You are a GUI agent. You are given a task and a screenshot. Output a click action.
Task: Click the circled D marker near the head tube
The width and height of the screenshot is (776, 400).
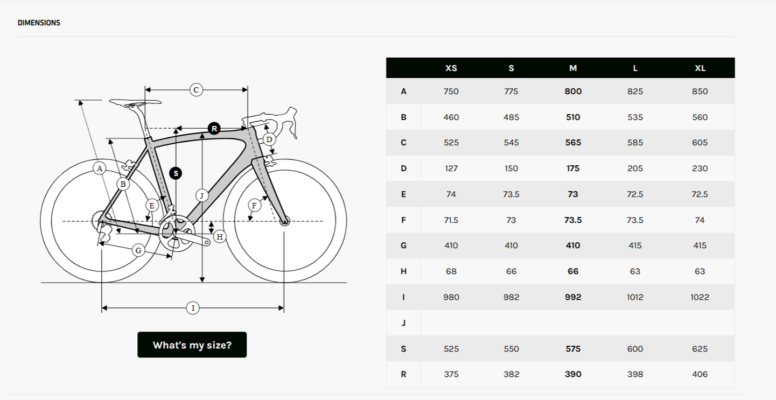click(269, 139)
